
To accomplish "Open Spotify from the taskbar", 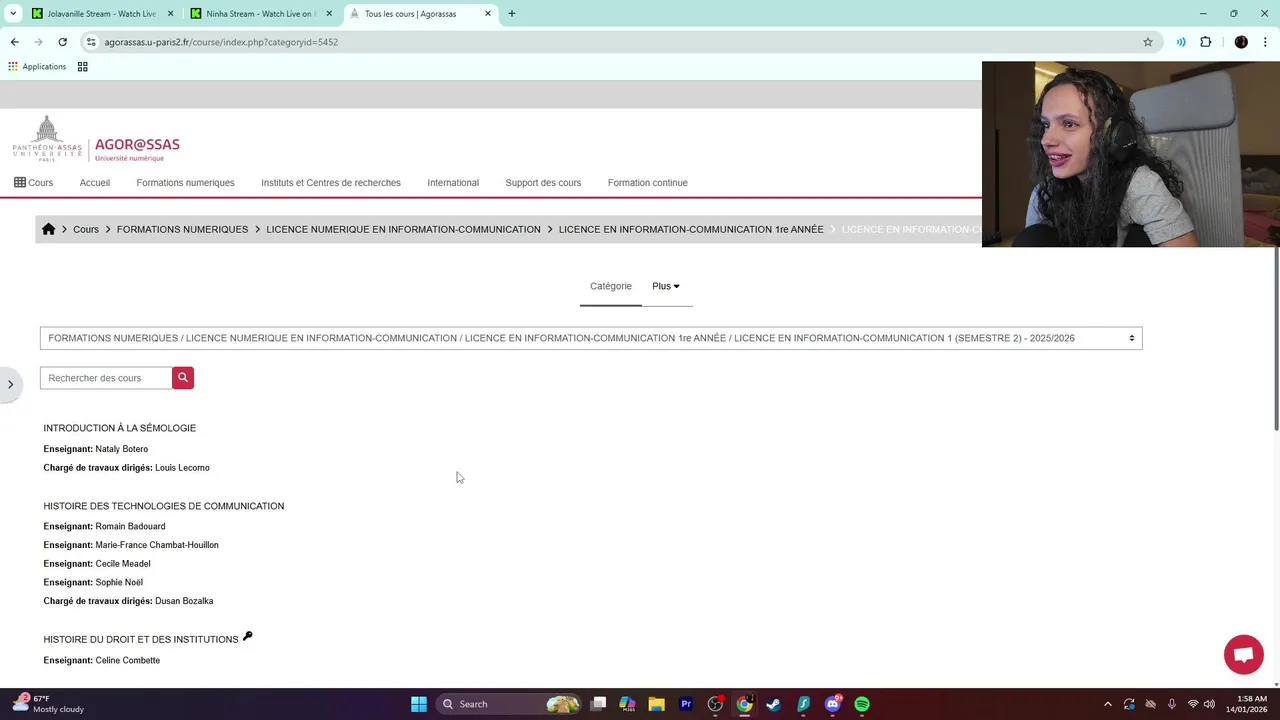I will click(862, 704).
